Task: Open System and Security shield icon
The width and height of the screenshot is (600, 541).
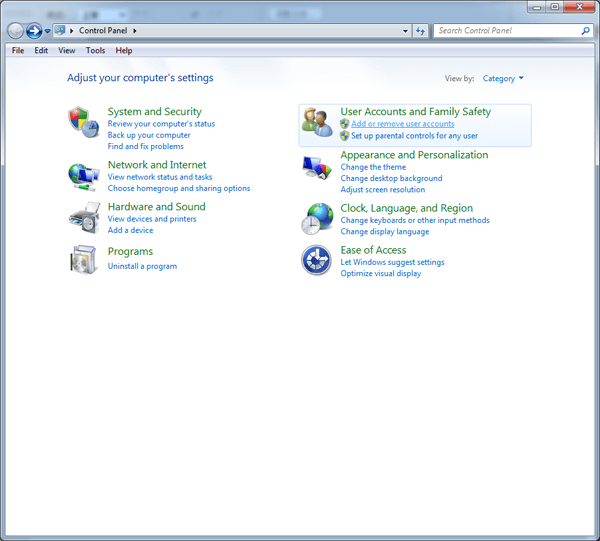Action: 83,122
